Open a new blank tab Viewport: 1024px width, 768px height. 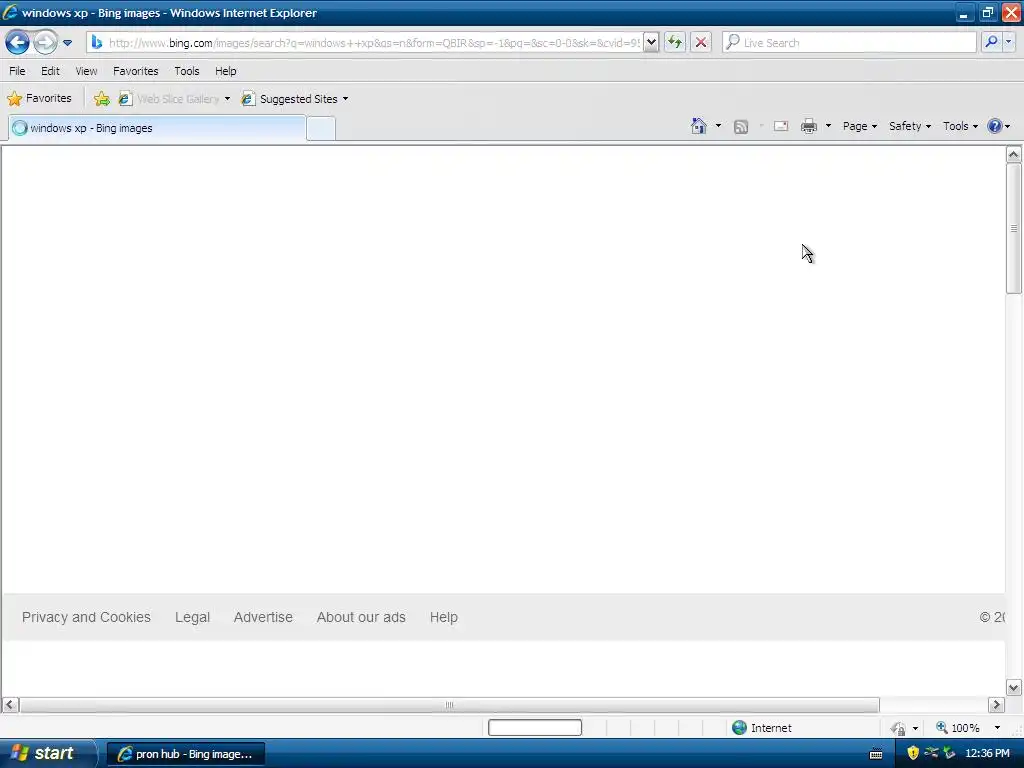click(x=321, y=129)
